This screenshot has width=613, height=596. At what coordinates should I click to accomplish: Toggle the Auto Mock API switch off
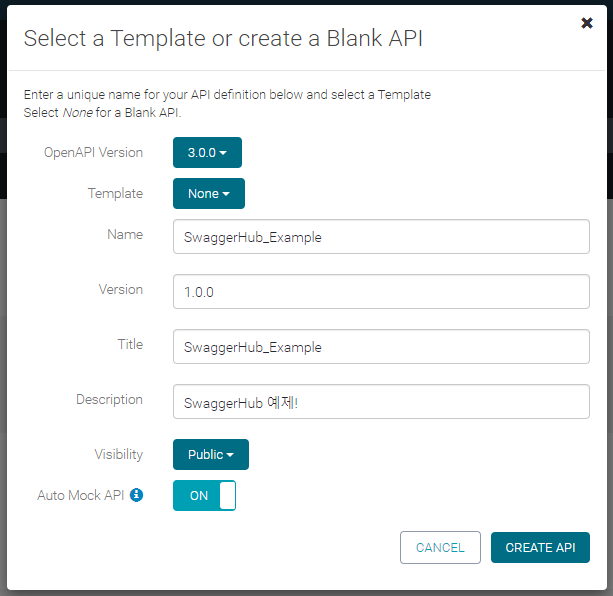(x=204, y=496)
